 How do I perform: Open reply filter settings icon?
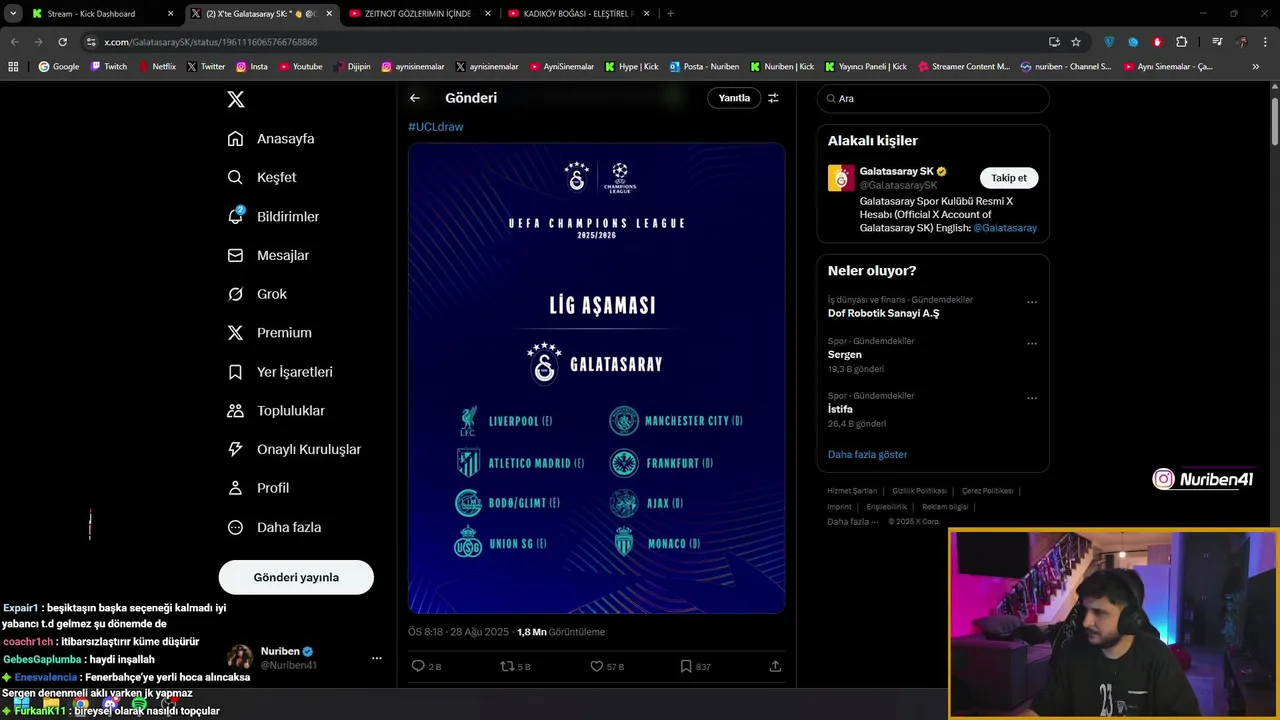tap(773, 98)
